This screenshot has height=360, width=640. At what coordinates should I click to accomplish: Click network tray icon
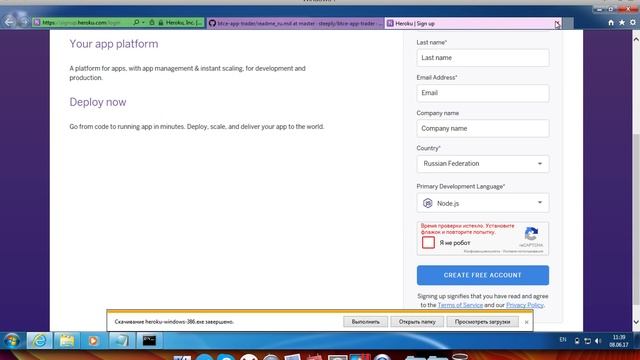click(588, 341)
